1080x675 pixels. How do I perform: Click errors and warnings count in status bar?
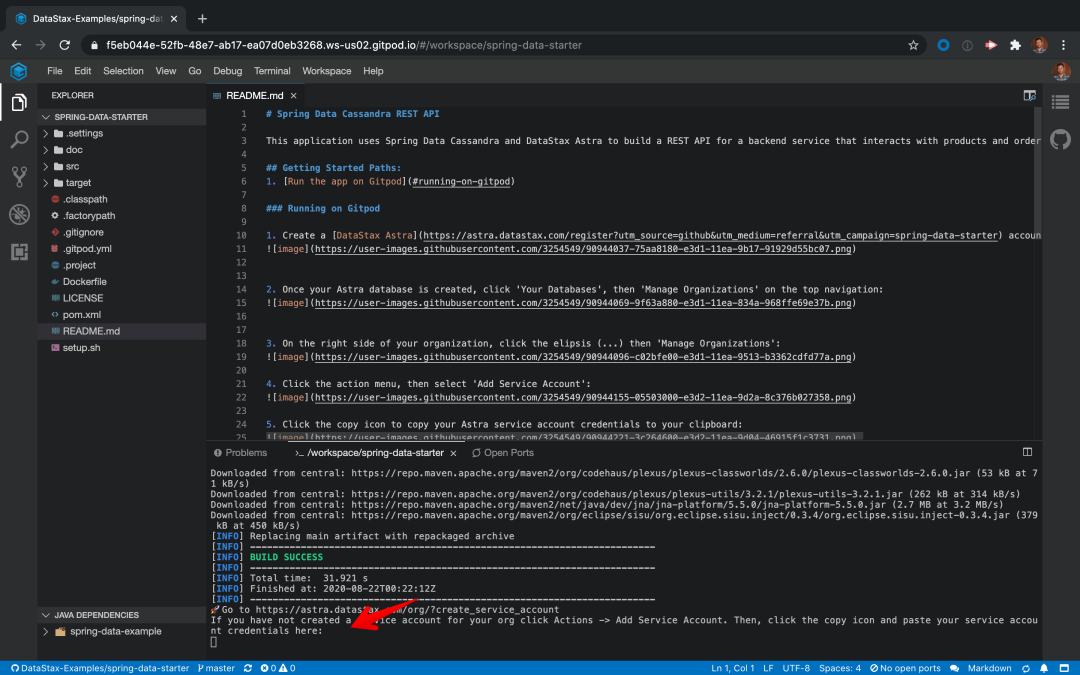(x=278, y=668)
